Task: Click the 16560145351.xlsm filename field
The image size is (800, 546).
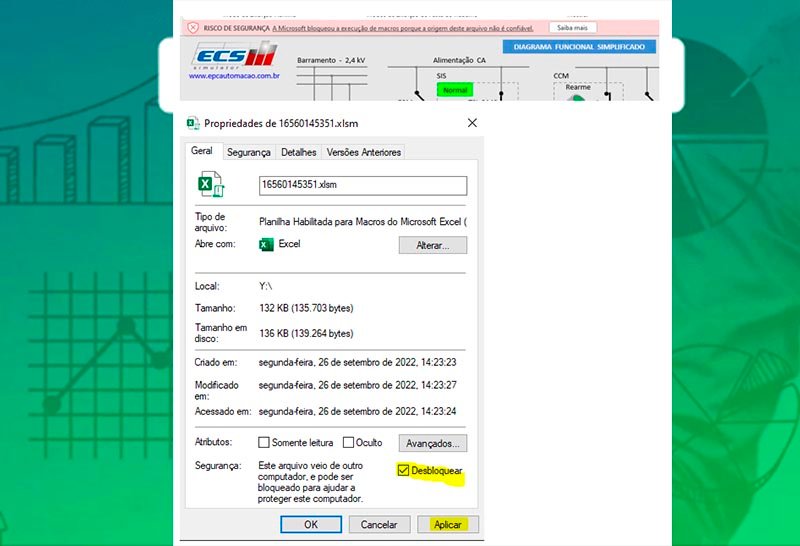Action: tap(363, 185)
